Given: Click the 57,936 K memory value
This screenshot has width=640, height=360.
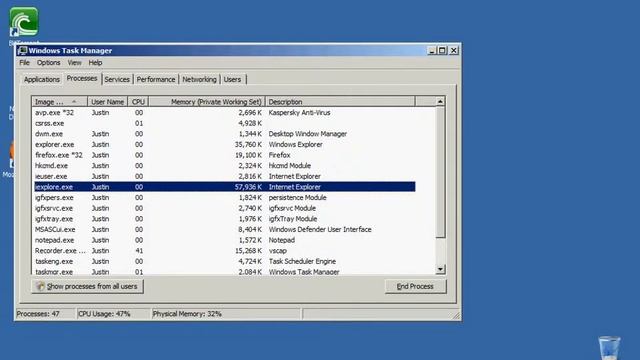Looking at the screenshot, I should tap(248, 187).
